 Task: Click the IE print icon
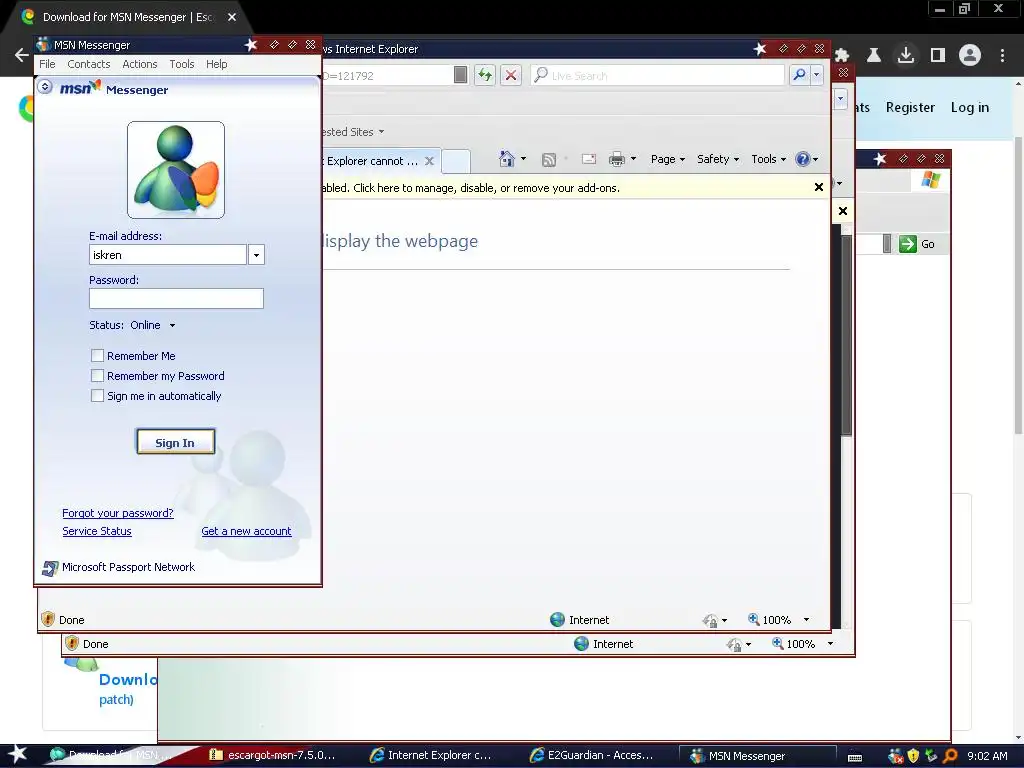pos(616,159)
